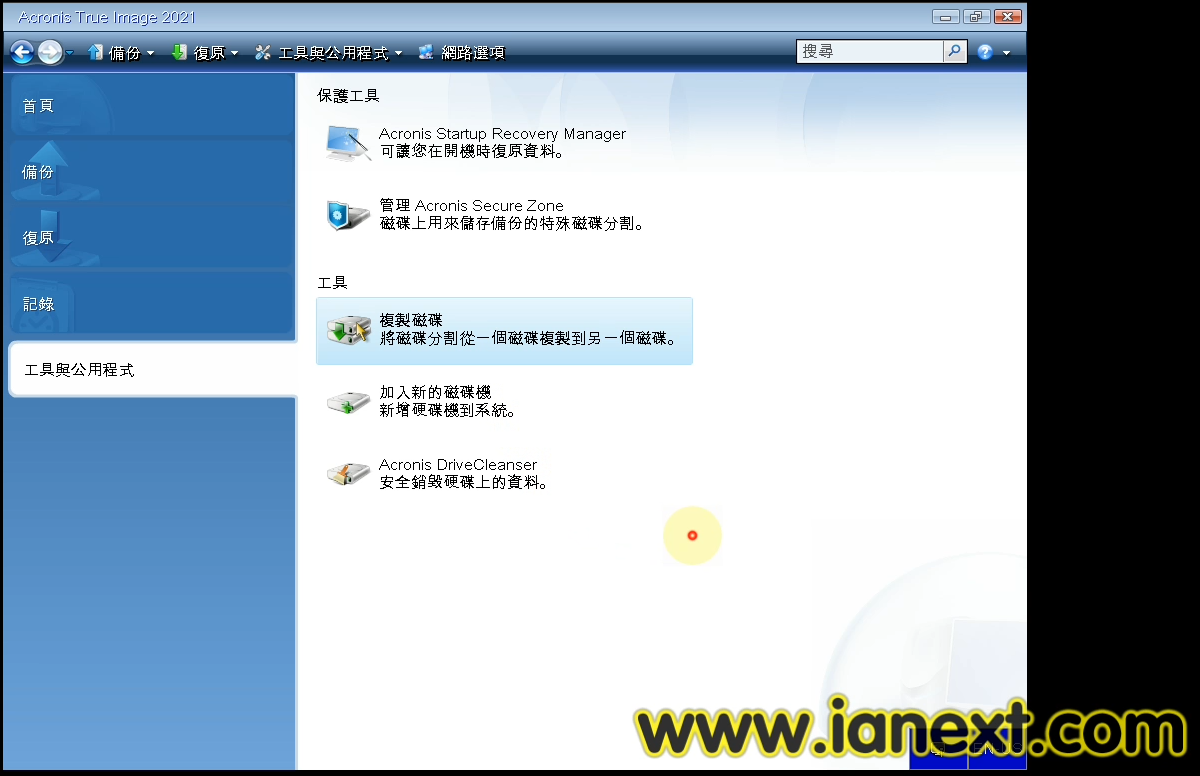Launch the 複製磁碟 tool
1200x776 pixels.
[x=504, y=330]
